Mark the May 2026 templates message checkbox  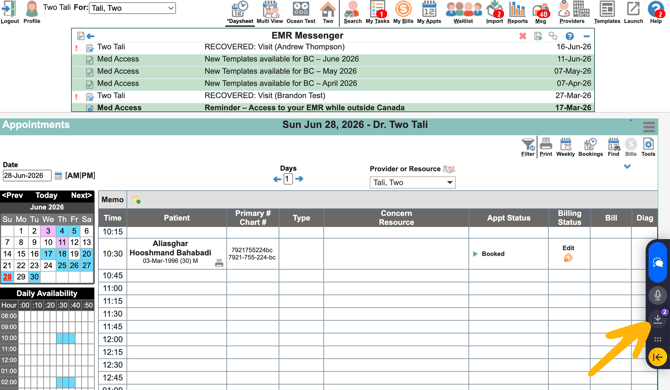90,72
